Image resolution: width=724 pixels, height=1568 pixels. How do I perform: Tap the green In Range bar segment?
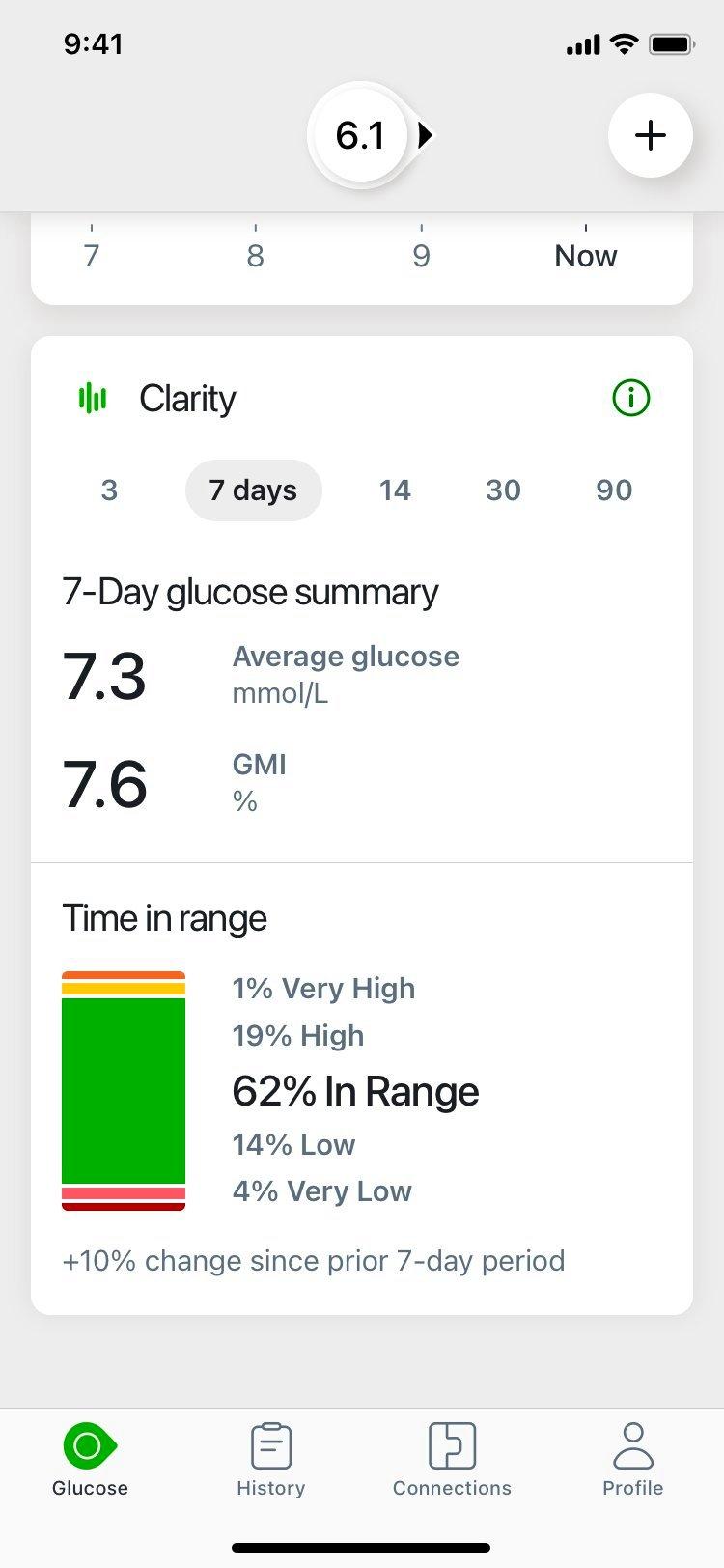pos(124,1089)
